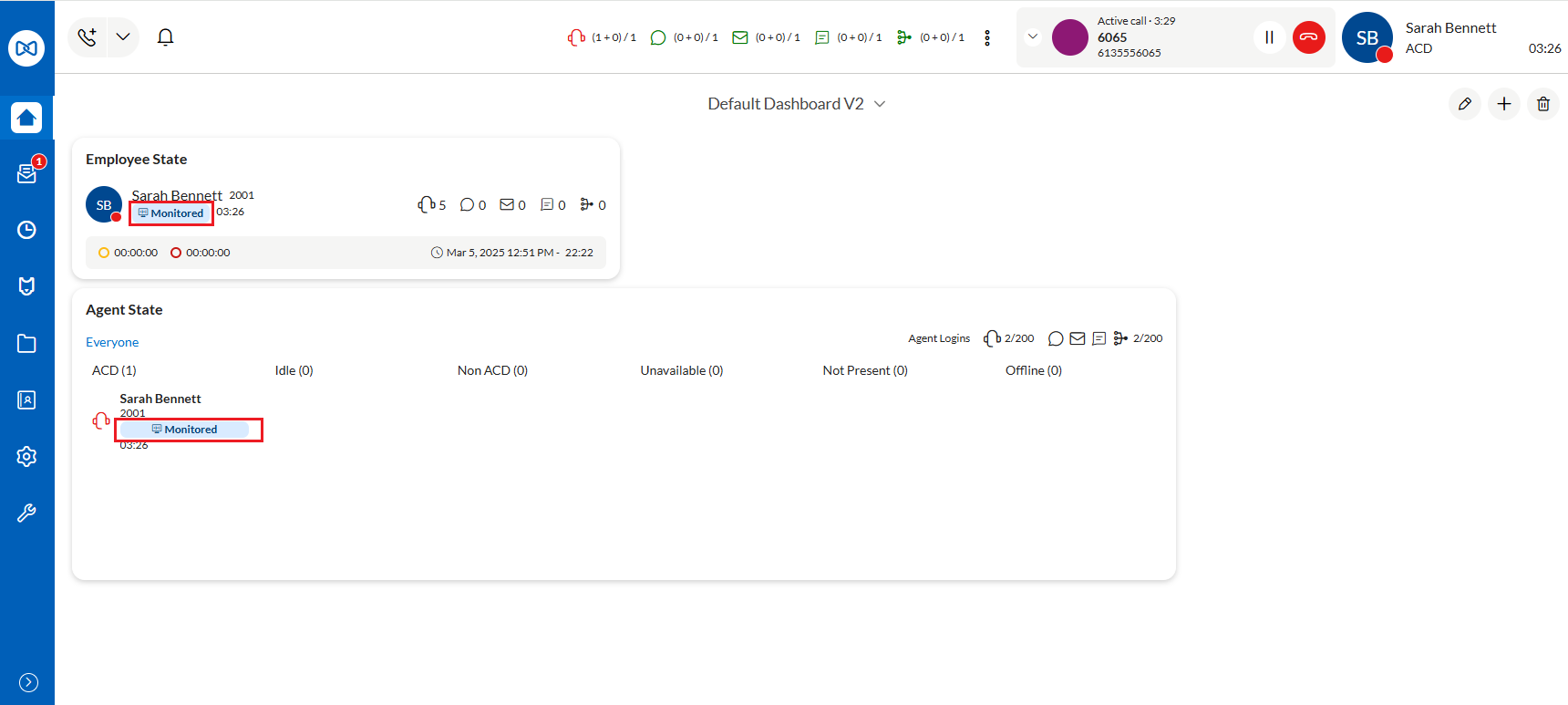Image resolution: width=1568 pixels, height=705 pixels.
Task: Put the active call on hold
Action: 1269,37
